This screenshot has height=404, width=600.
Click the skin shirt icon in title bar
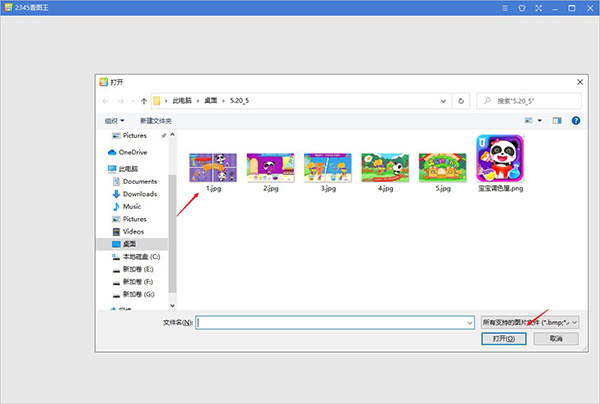522,8
